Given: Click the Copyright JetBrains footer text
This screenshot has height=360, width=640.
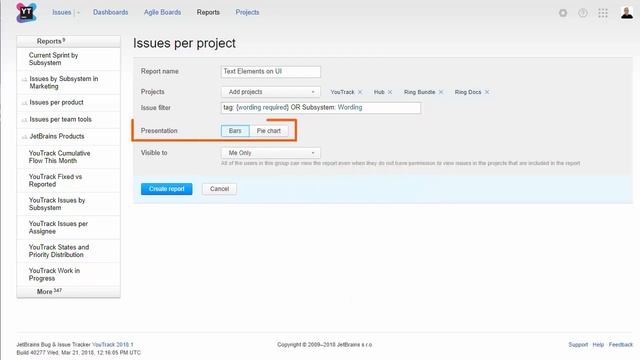Looking at the screenshot, I should (324, 345).
